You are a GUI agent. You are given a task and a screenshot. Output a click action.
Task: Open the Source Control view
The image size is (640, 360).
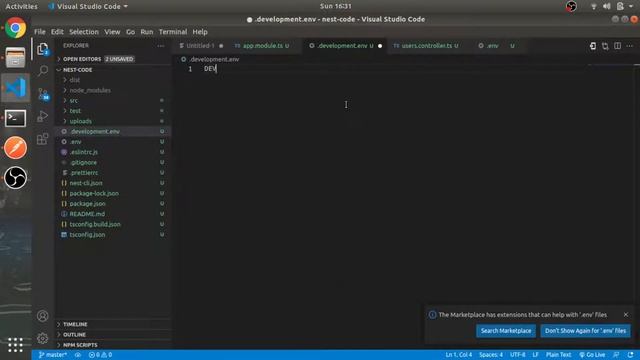[43, 94]
